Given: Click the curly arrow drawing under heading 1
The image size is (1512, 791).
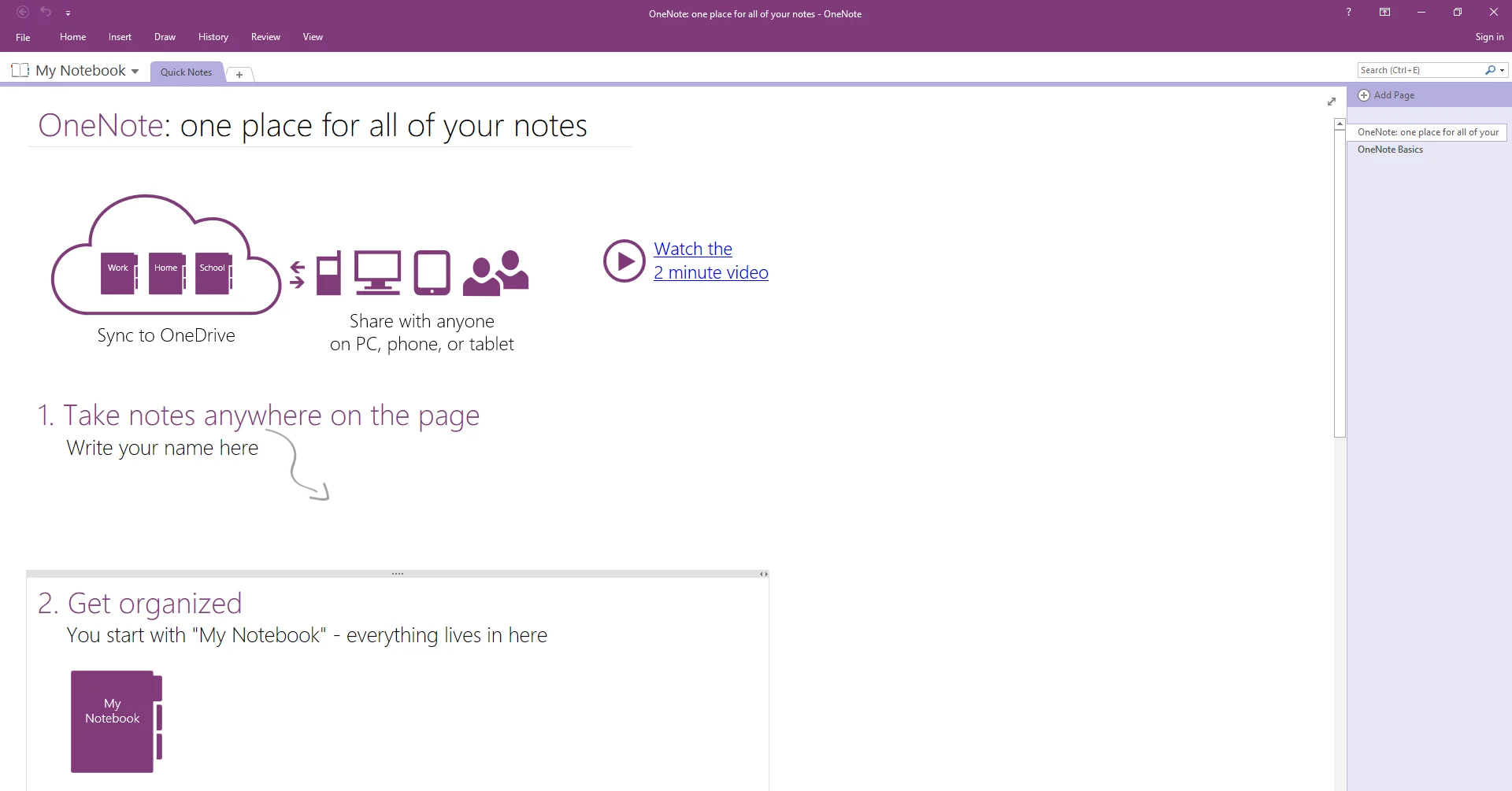Looking at the screenshot, I should click(298, 464).
